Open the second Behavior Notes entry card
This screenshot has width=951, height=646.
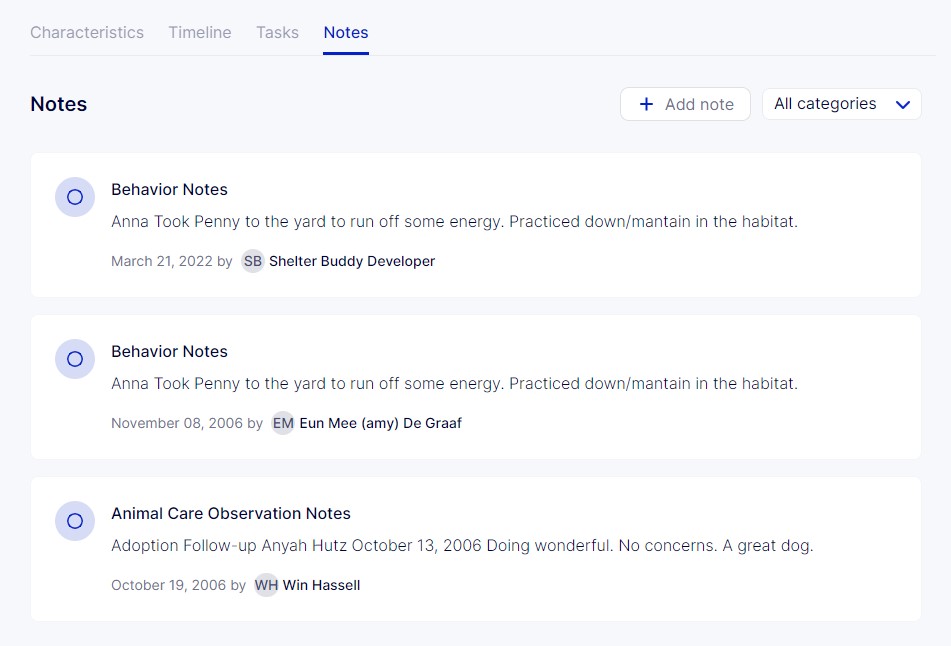475,387
